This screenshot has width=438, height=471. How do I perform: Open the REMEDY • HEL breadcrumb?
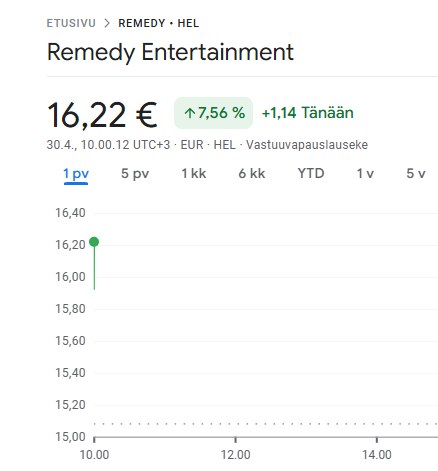pyautogui.click(x=159, y=23)
